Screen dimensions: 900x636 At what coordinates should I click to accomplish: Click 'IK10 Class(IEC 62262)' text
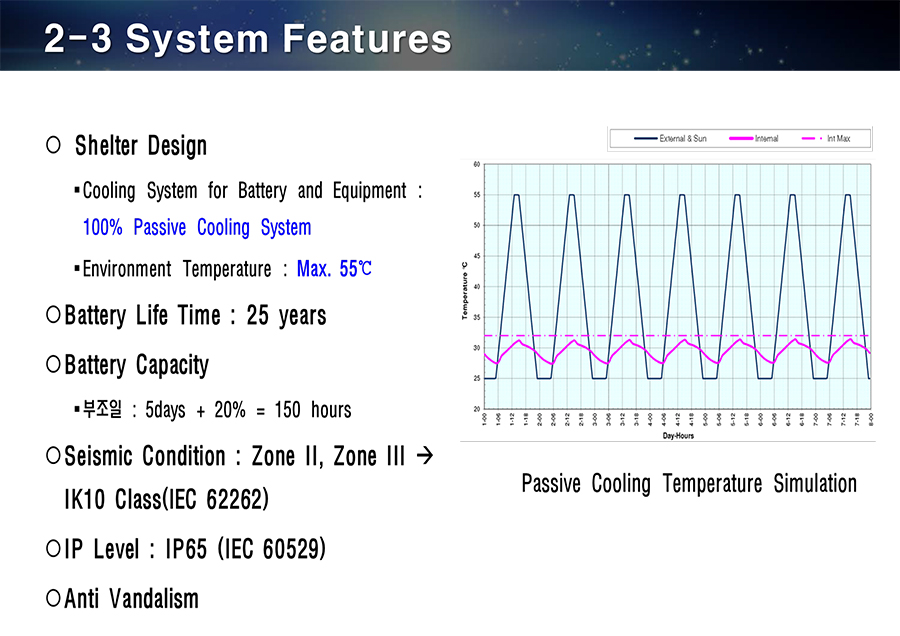point(166,499)
